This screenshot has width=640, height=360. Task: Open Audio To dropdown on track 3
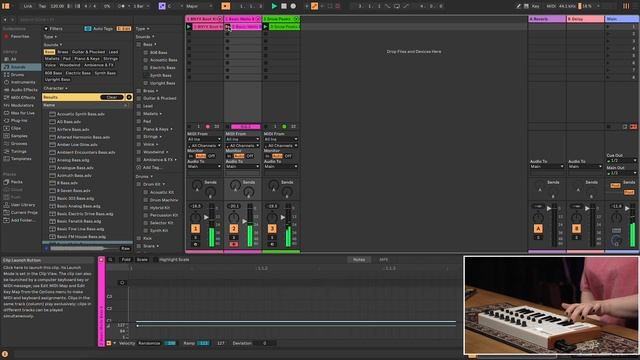pos(280,167)
